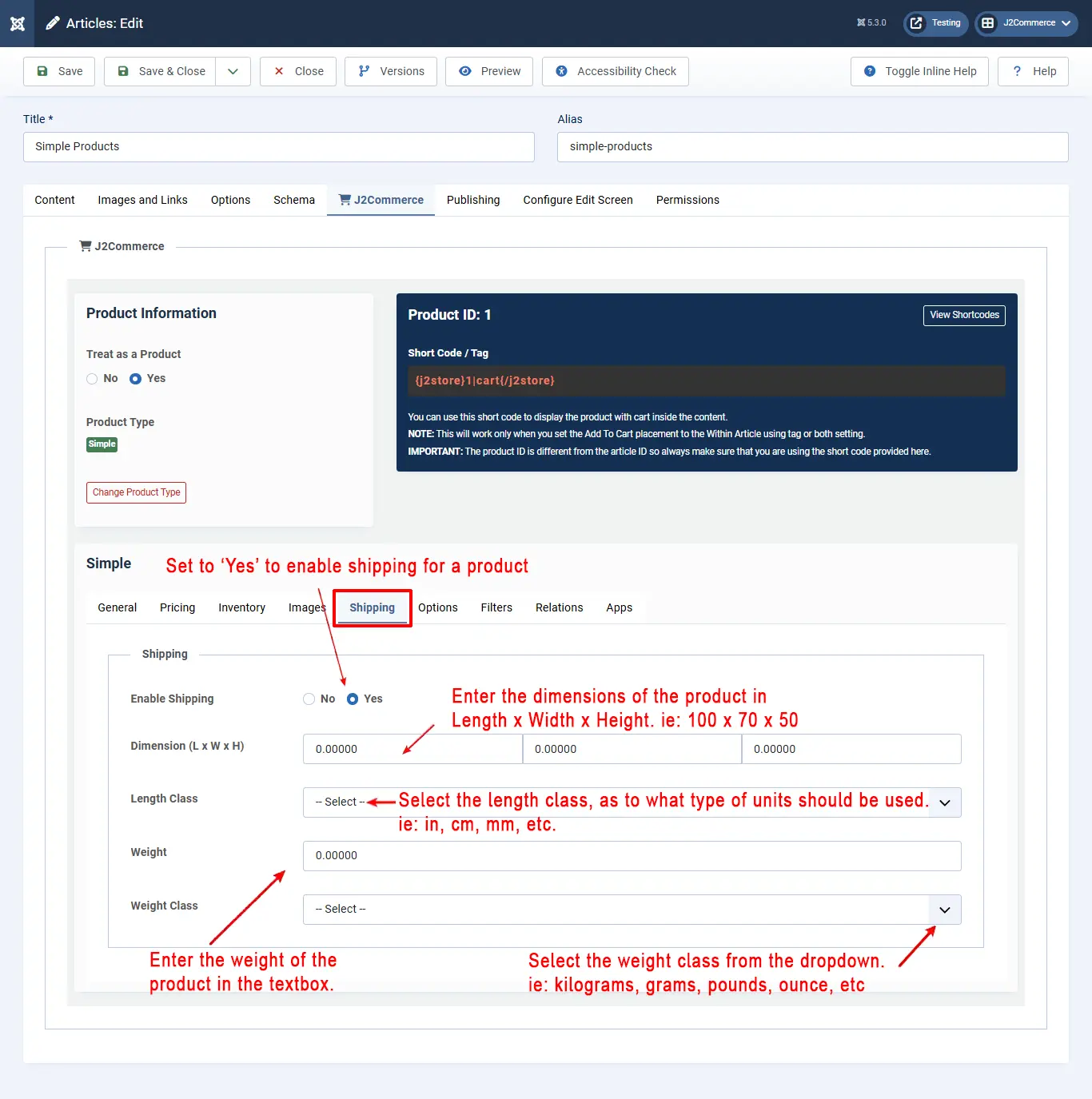Open the Inventory product tab
The image size is (1092, 1099).
tap(241, 607)
